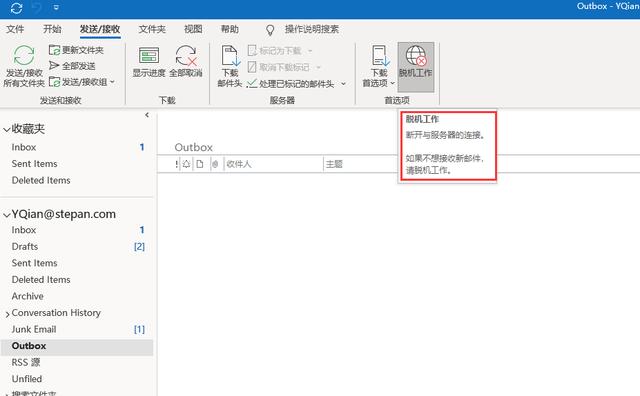
Task: Open the quick access toolbar customize arrow
Action: point(56,8)
